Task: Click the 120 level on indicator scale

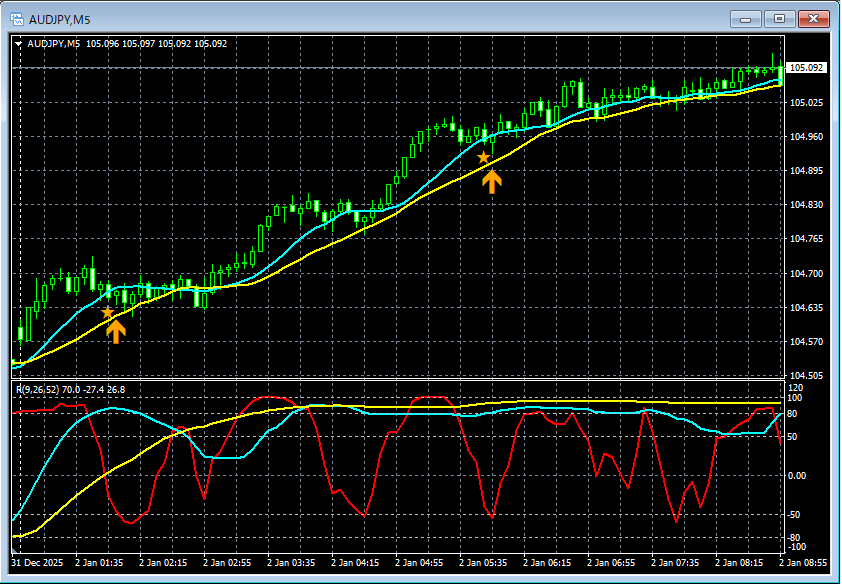Action: [796, 388]
